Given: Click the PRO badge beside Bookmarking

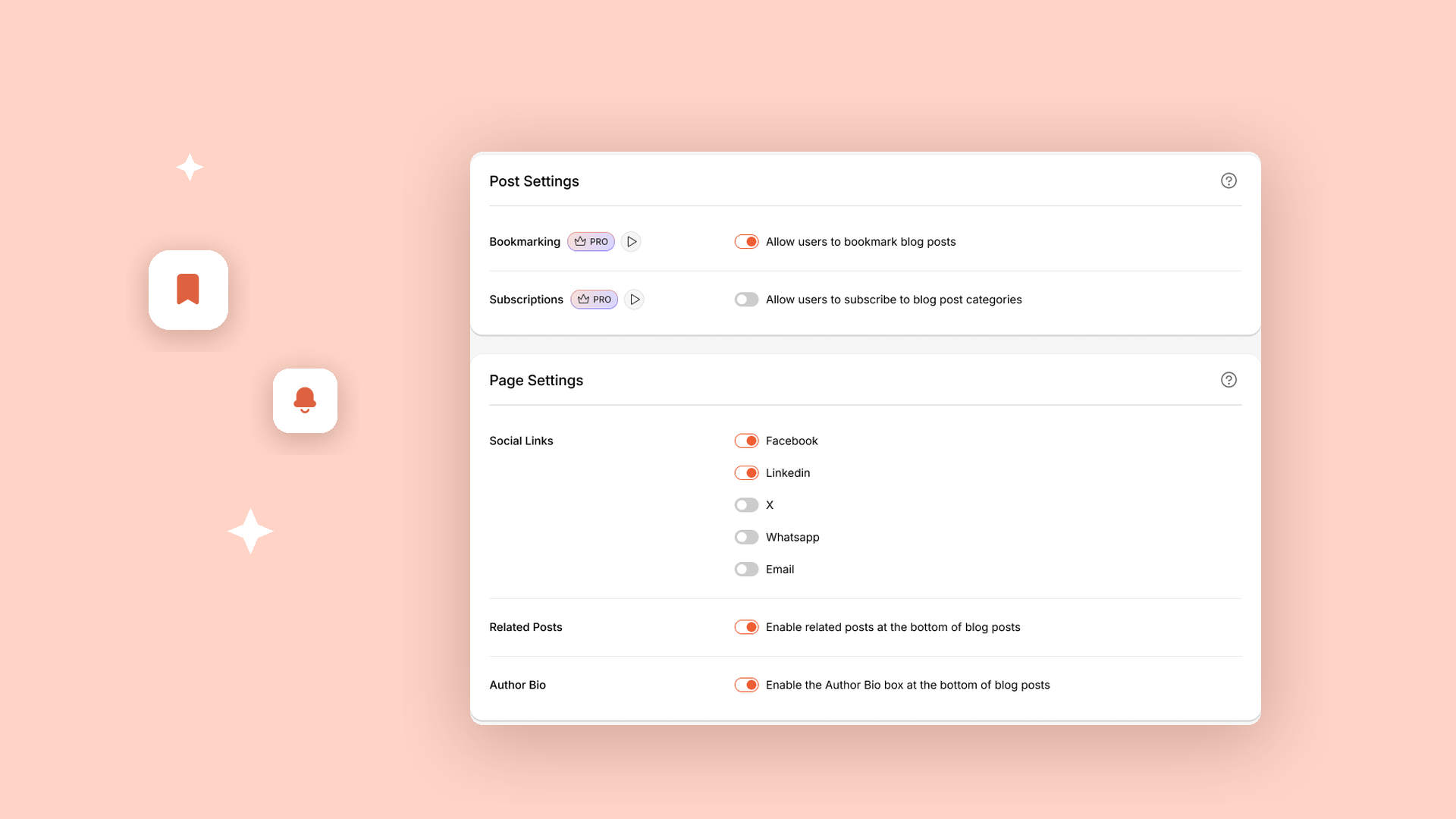Looking at the screenshot, I should (x=591, y=242).
